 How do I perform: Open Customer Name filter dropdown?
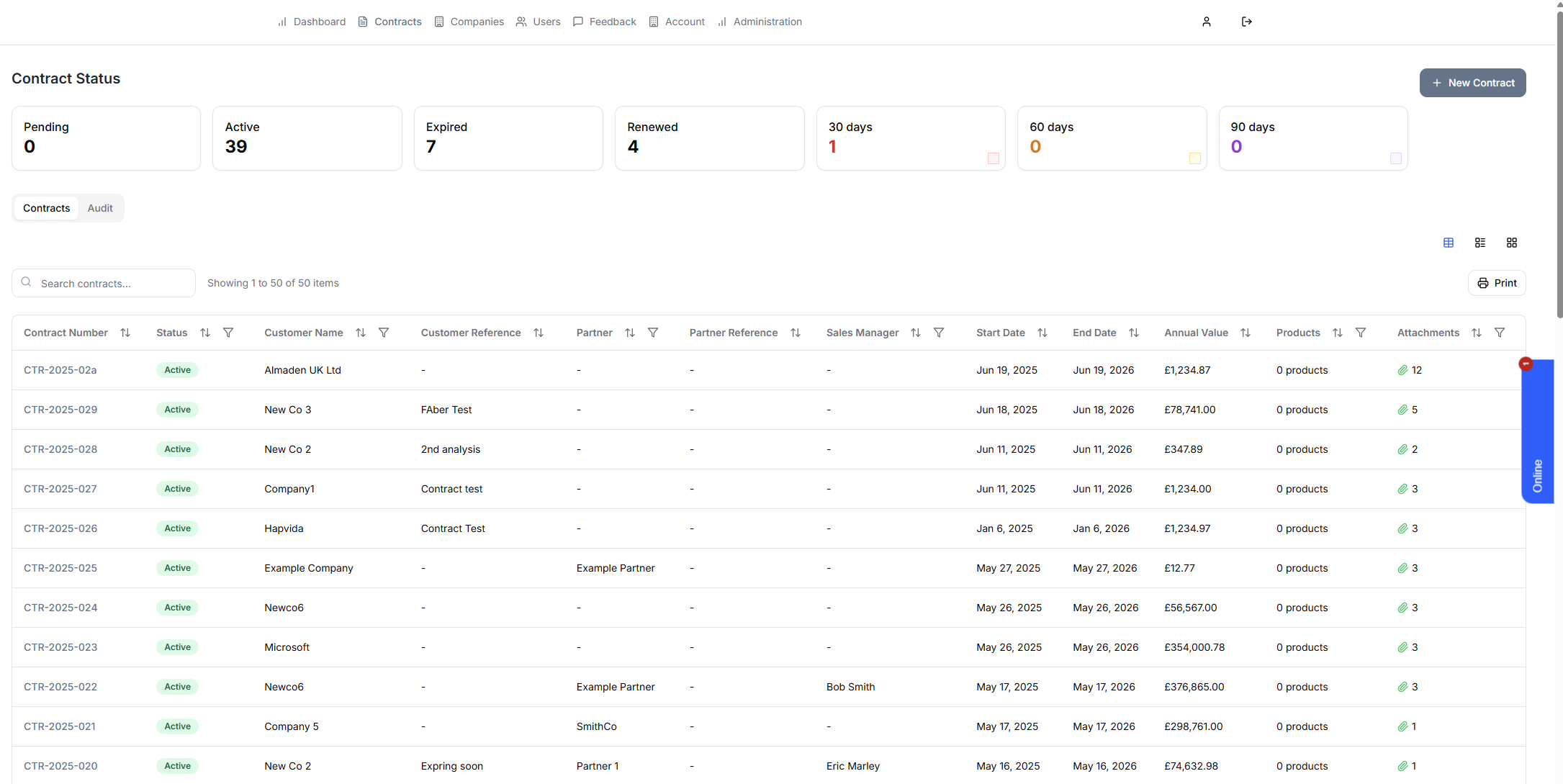point(384,333)
